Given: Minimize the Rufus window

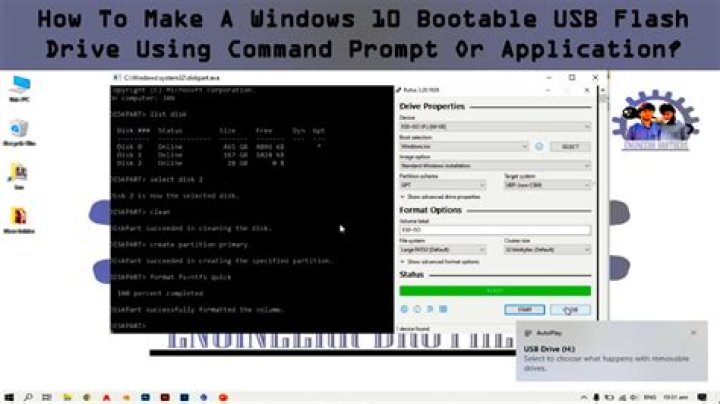Looking at the screenshot, I should click(548, 90).
